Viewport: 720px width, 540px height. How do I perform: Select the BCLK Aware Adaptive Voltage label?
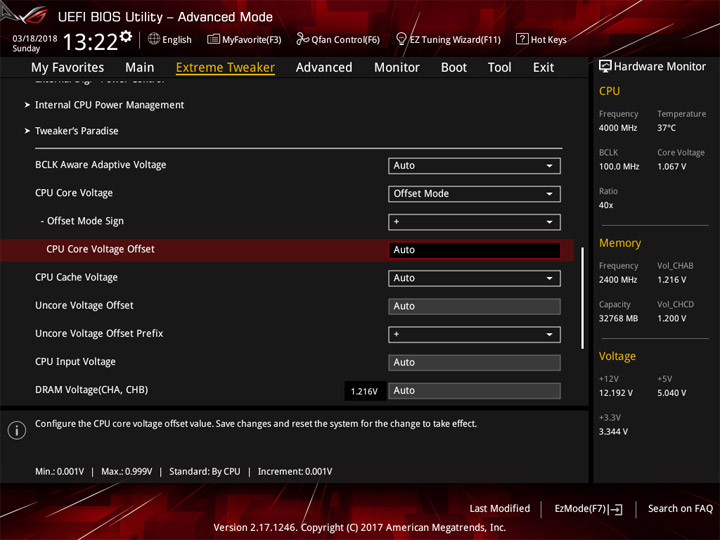[101, 165]
